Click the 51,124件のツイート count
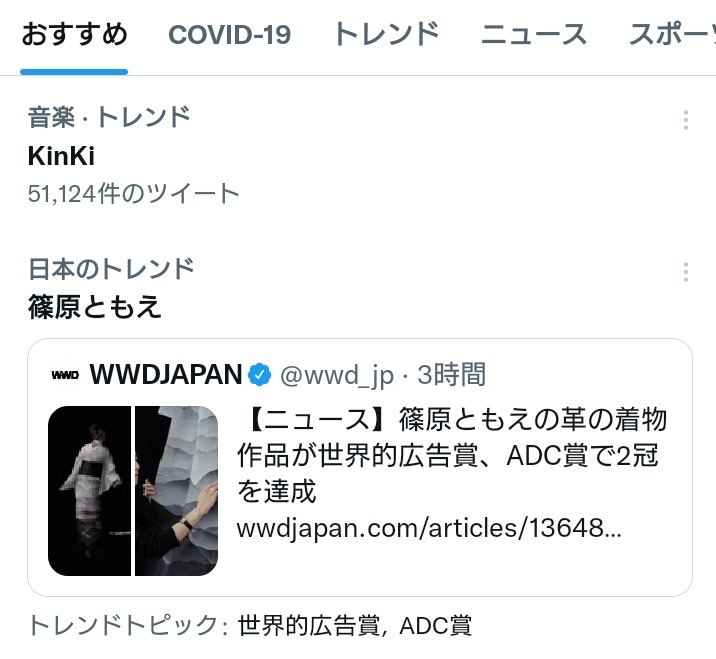 133,194
